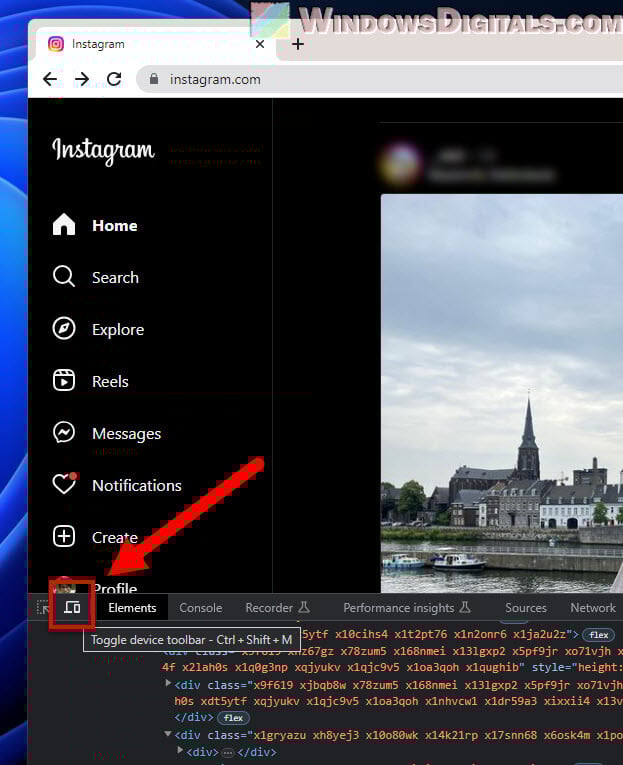Click the closing </div> tag line

point(194,717)
